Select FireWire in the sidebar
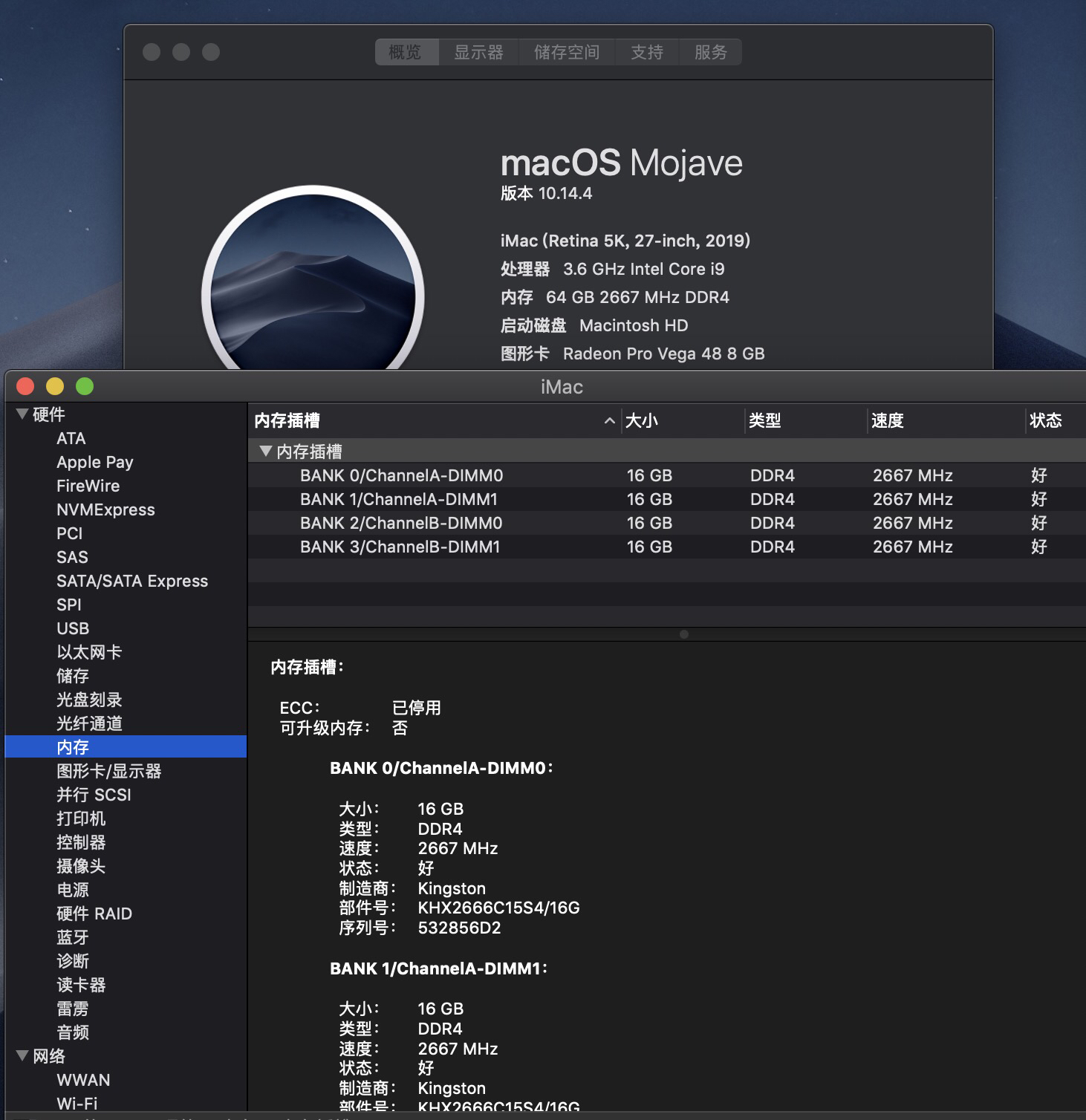Screen dimensions: 1086x1120 pyautogui.click(x=88, y=486)
